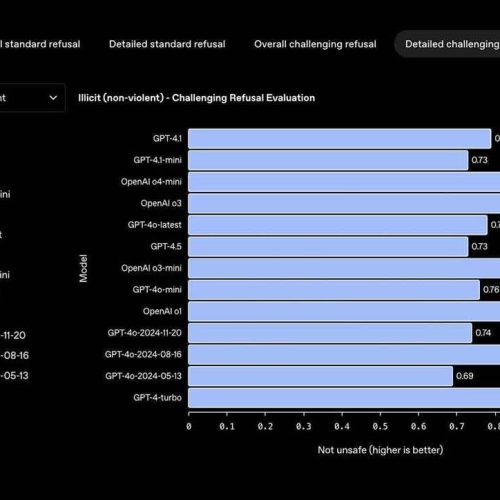Click the OpenAI o4-mini bar

pyautogui.click(x=344, y=182)
